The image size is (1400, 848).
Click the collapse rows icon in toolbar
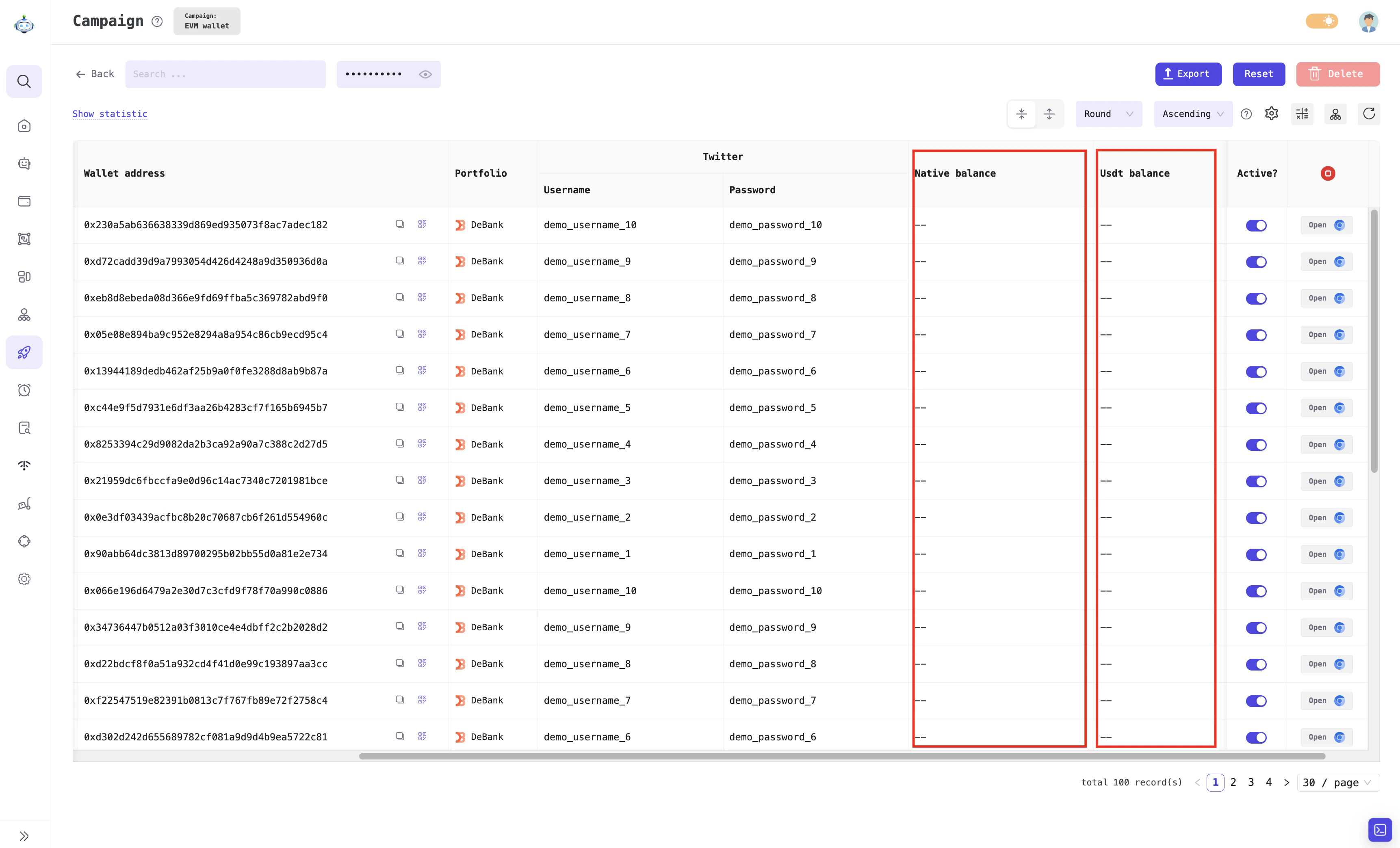pyautogui.click(x=1021, y=114)
